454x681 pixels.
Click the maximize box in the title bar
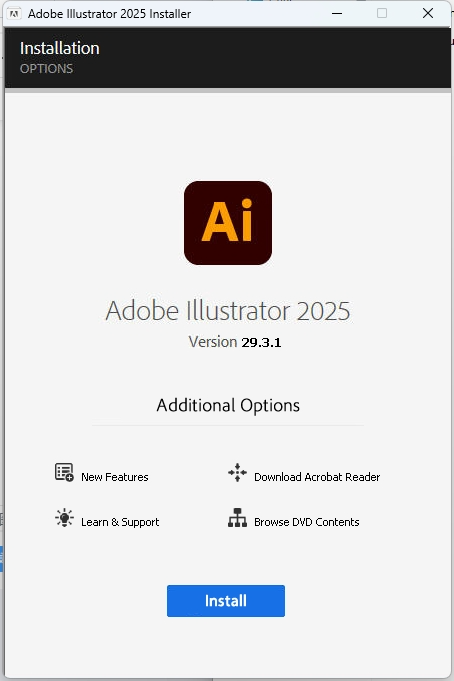[382, 13]
